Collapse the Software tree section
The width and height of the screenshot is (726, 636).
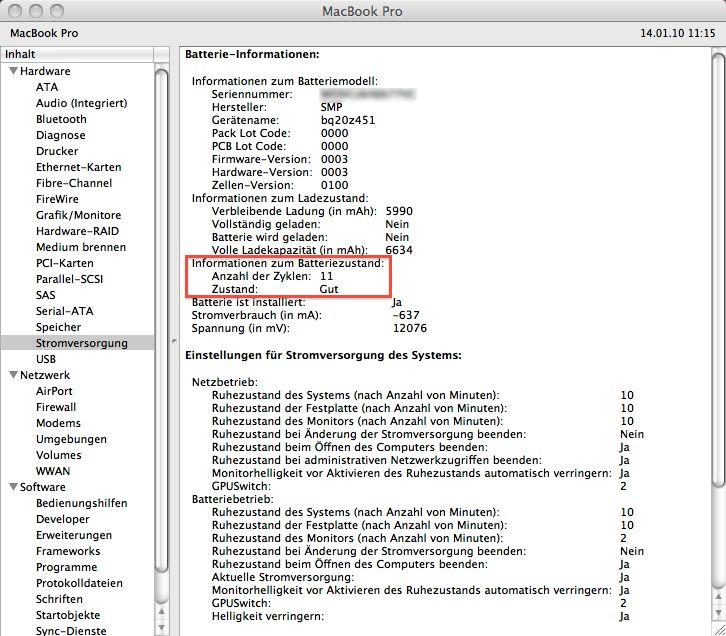tap(13, 487)
